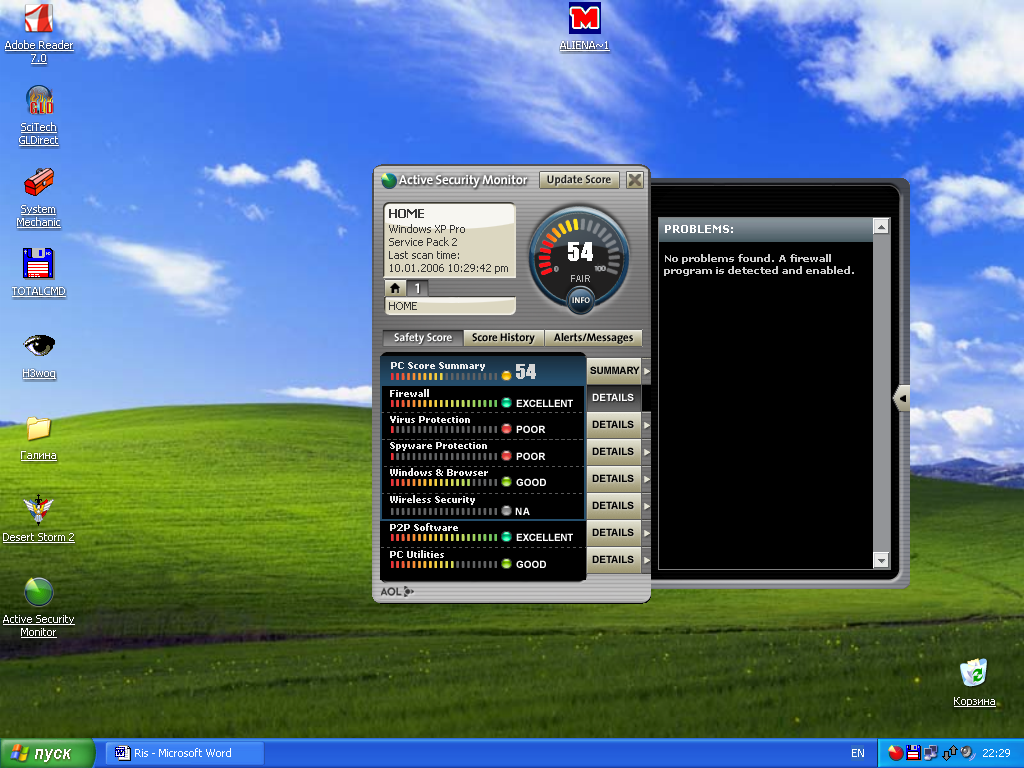The image size is (1024, 768).
Task: Open the H3woq eye icon
Action: (x=39, y=355)
